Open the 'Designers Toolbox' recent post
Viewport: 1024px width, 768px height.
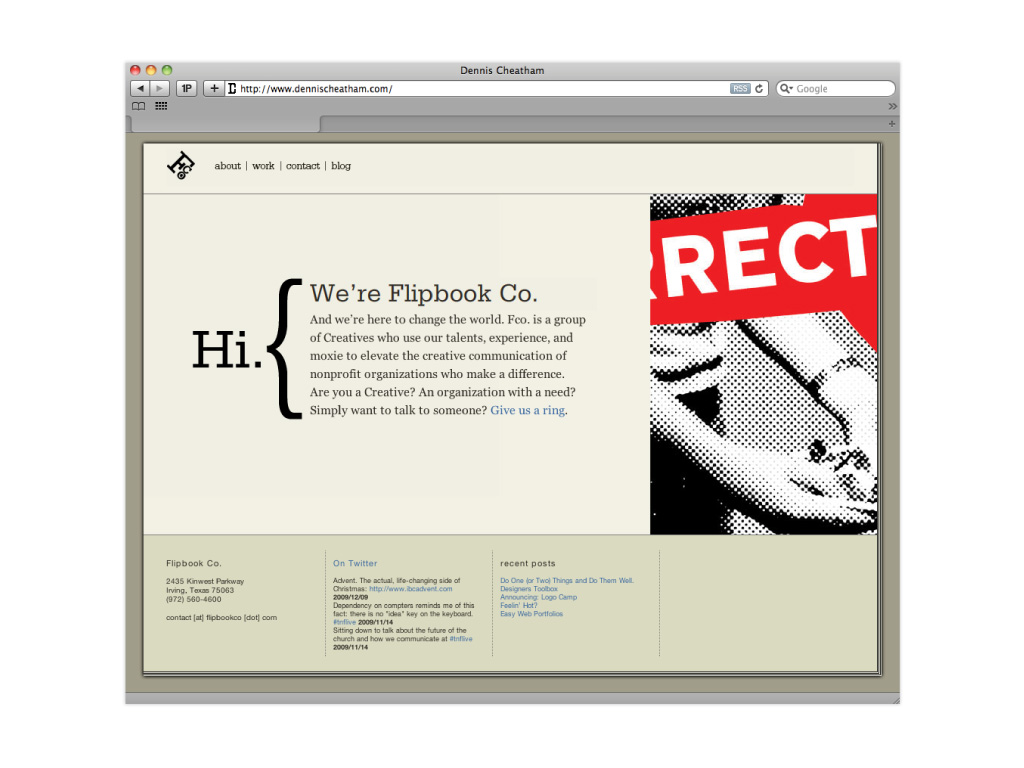pyautogui.click(x=529, y=588)
